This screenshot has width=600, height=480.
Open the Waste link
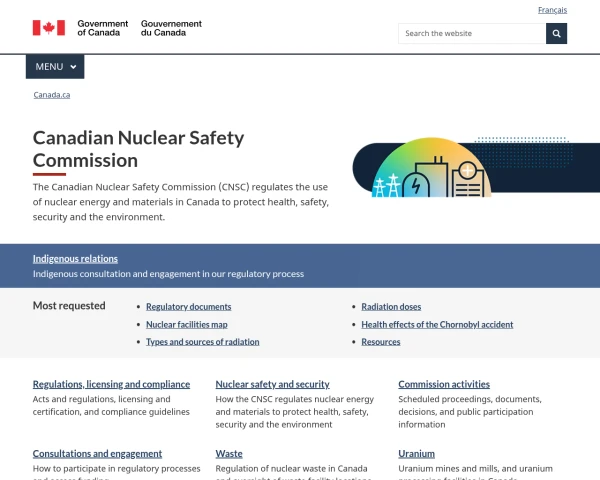pyautogui.click(x=229, y=454)
